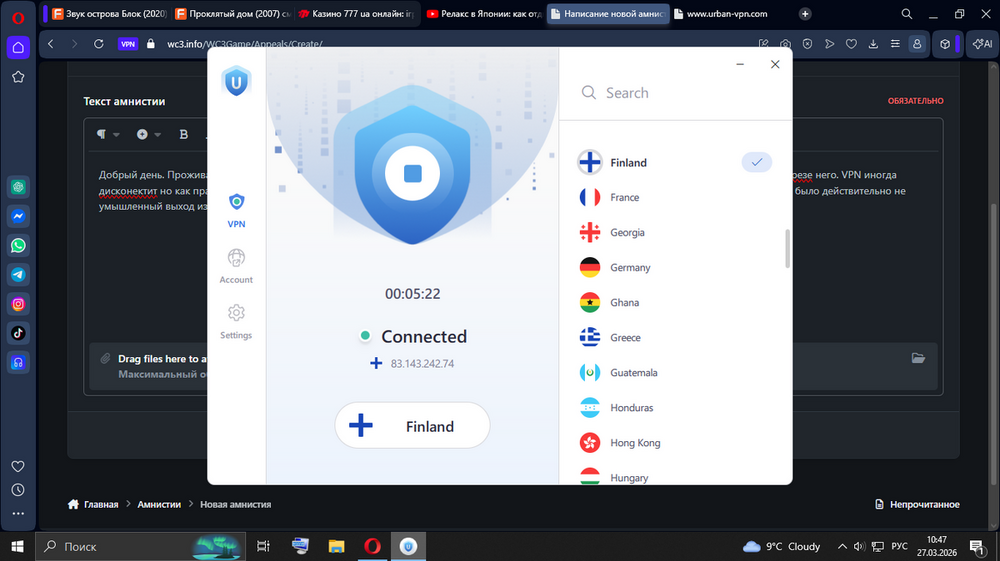Open File Explorer from the taskbar

[x=336, y=546]
